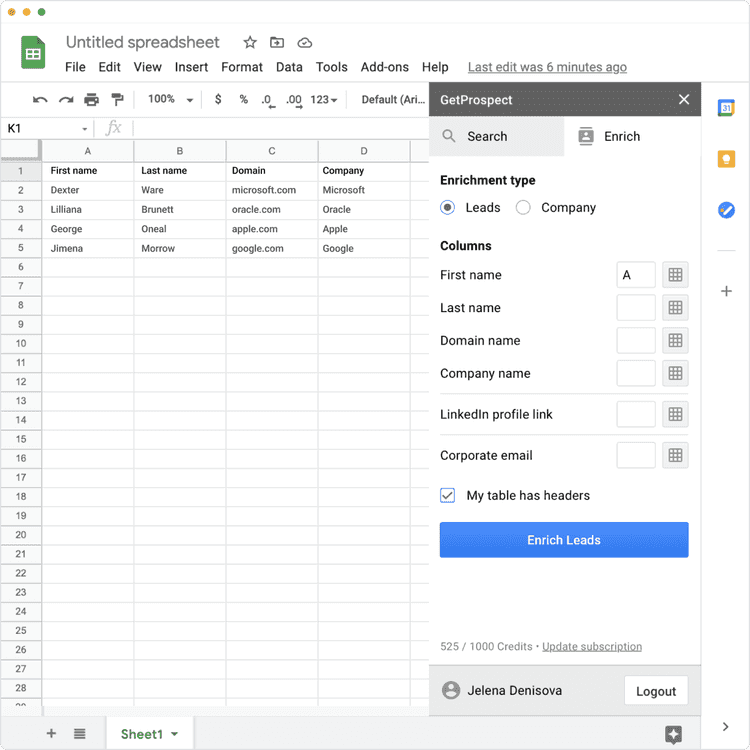Screen dimensions: 750x750
Task: Format as currency with dollar icon
Action: tap(218, 99)
